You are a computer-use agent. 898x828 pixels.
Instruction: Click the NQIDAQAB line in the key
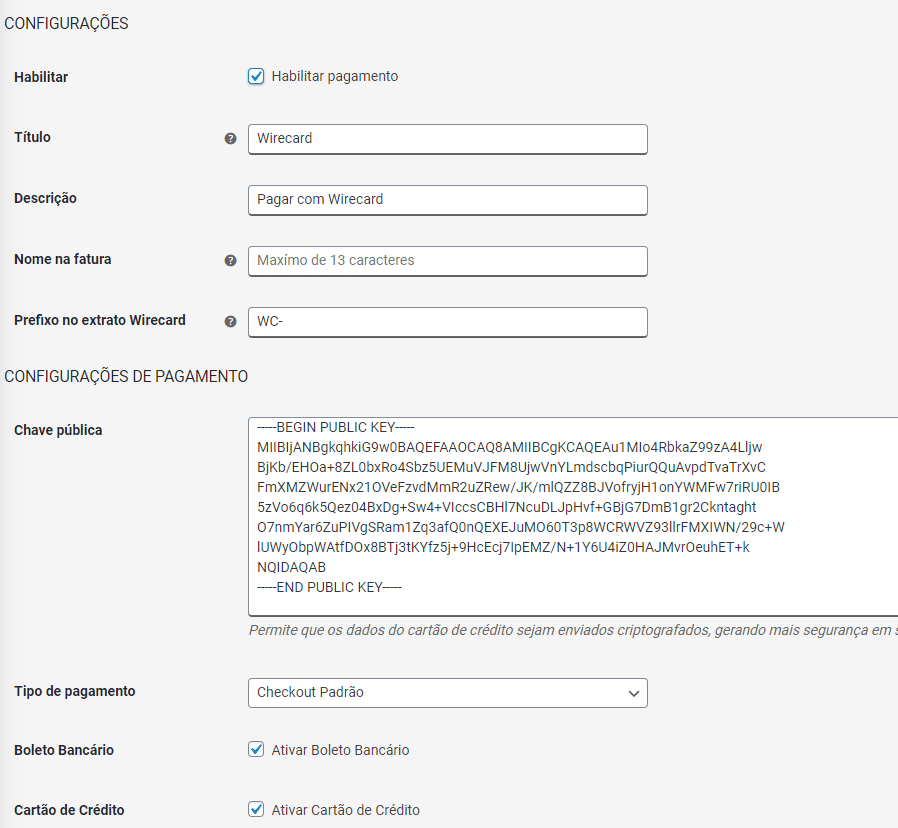click(292, 567)
